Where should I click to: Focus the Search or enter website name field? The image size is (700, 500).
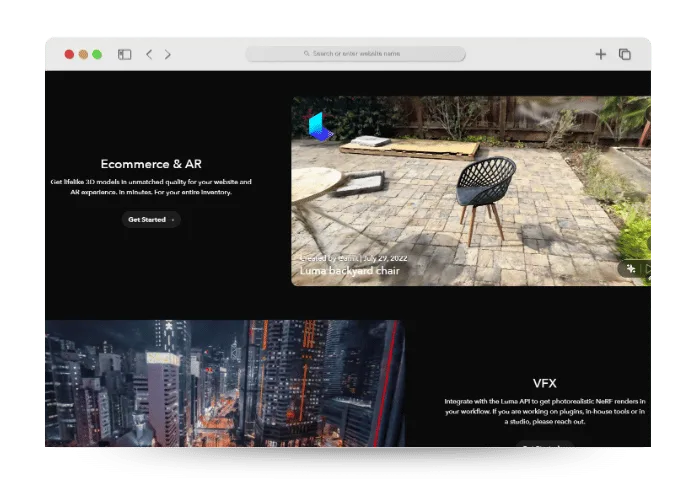[x=356, y=54]
